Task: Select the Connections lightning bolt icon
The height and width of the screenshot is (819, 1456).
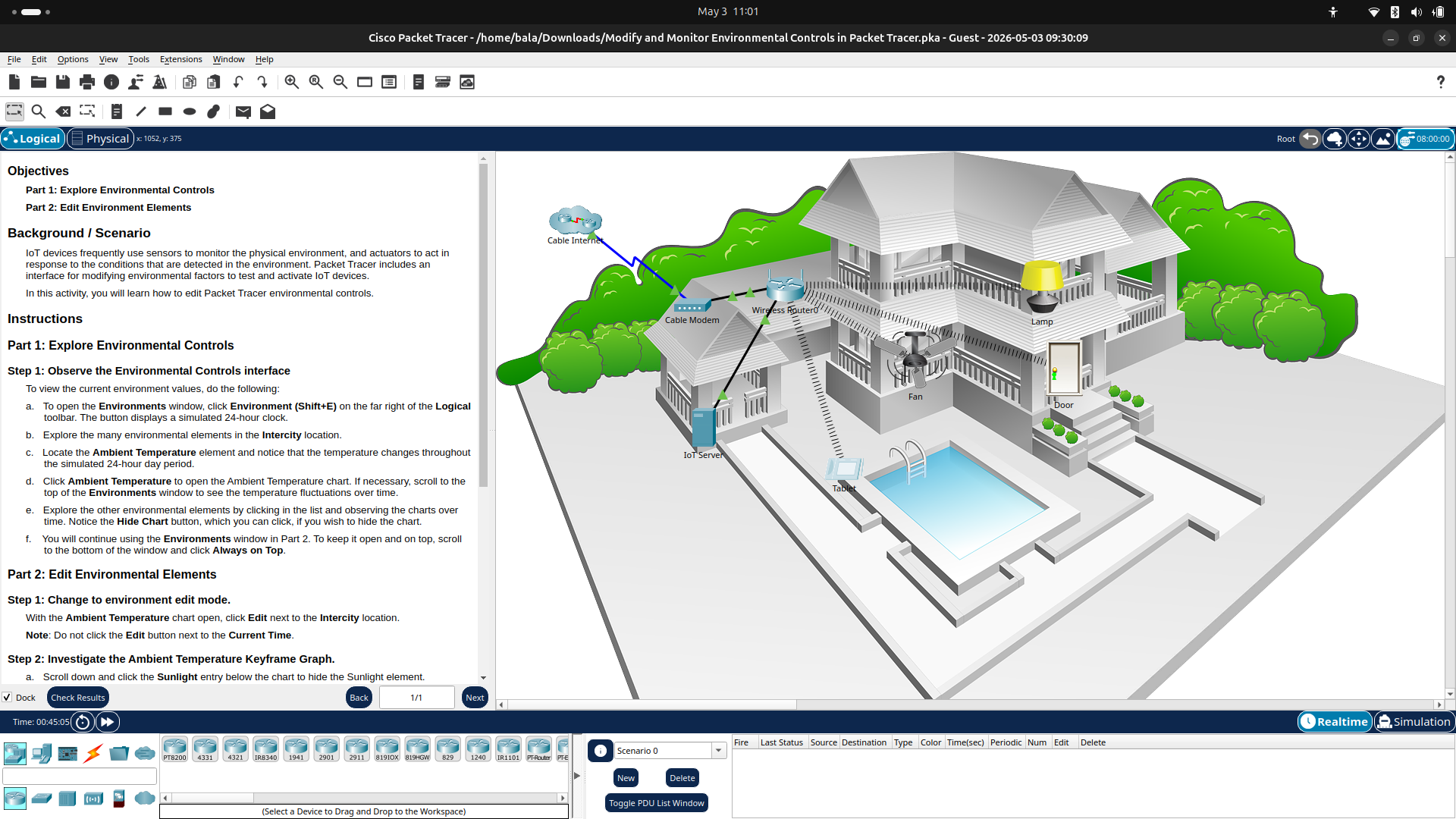Action: (x=93, y=753)
